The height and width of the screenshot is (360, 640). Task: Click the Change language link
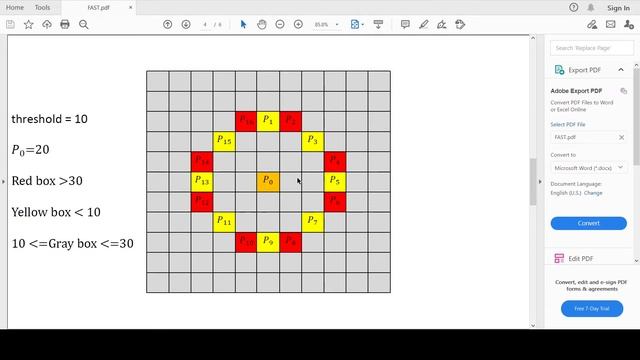tap(593, 193)
